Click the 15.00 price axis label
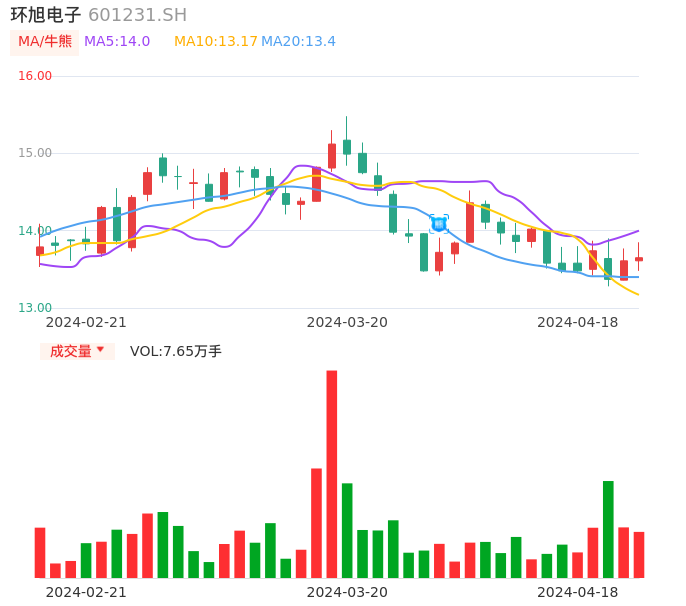Screen dimensions: 686x606 point(35,153)
